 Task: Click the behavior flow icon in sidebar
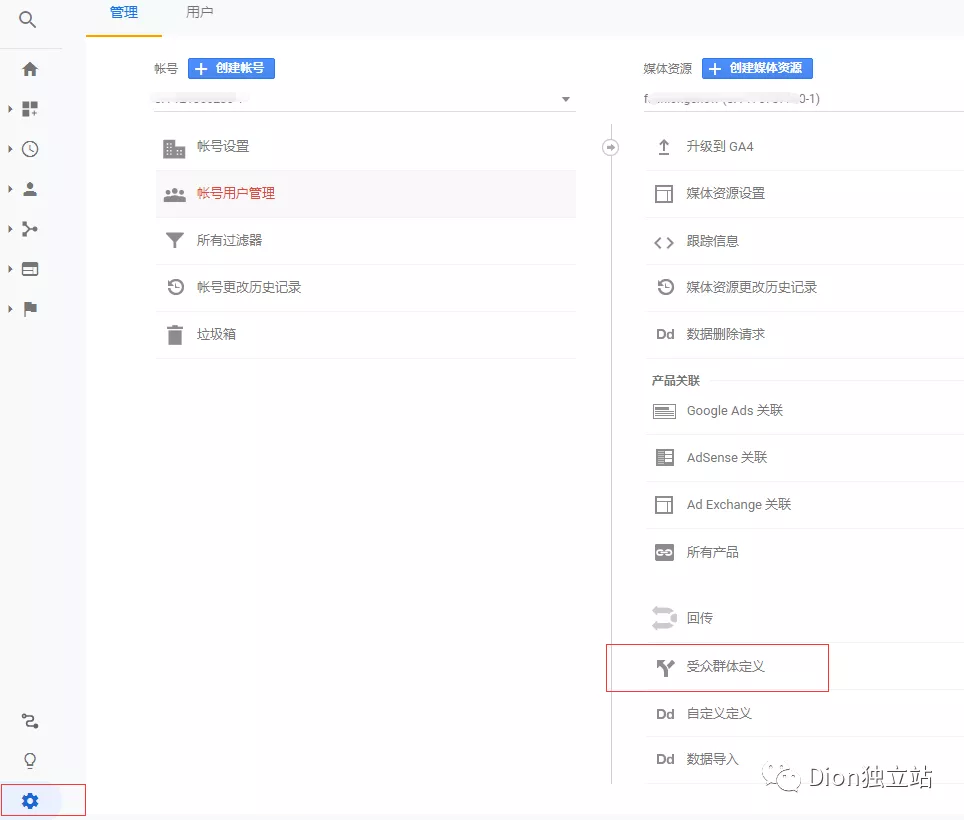[31, 229]
